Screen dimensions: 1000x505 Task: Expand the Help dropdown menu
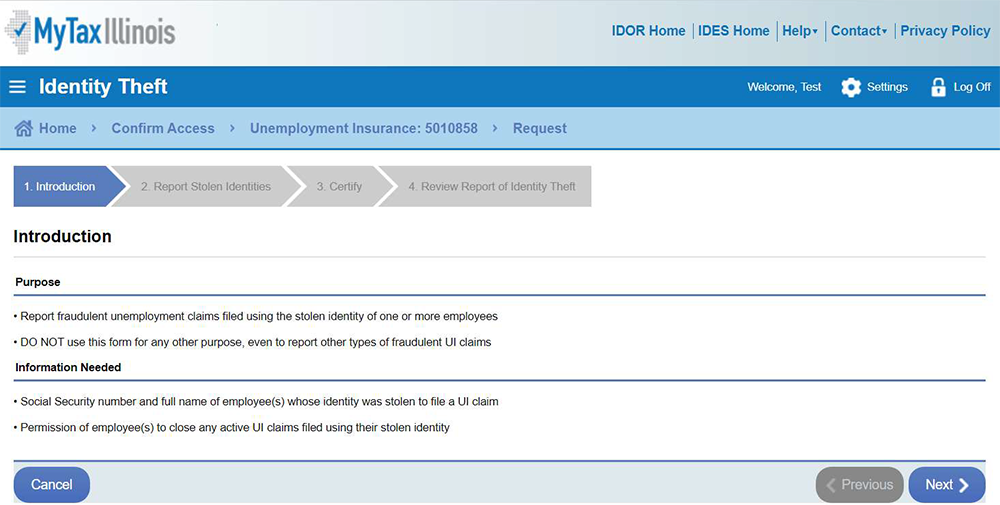point(799,31)
